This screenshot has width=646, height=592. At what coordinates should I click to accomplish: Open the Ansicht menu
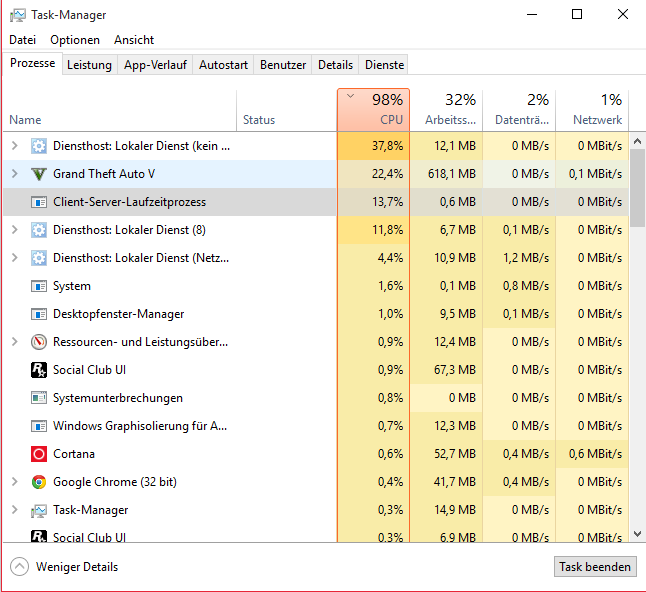point(134,40)
